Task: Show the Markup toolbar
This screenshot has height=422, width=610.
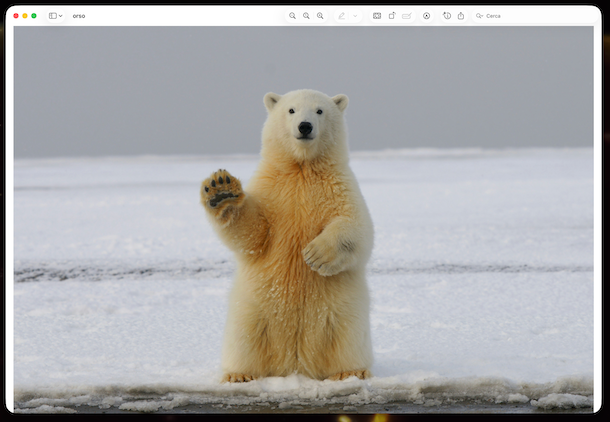Action: point(427,16)
